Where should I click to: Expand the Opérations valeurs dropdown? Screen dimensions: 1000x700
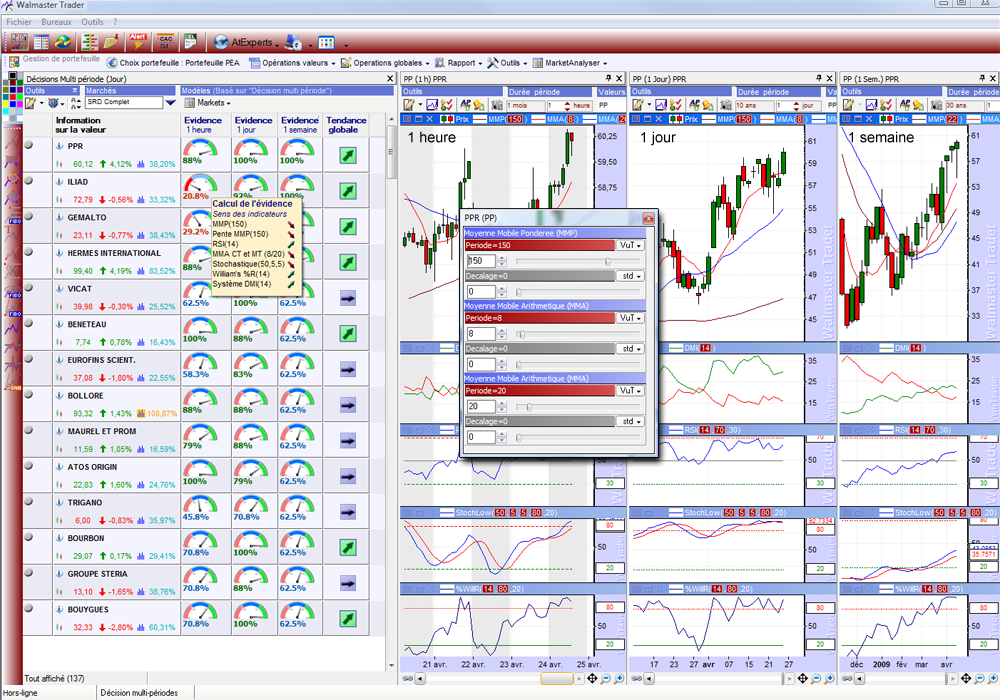(333, 63)
